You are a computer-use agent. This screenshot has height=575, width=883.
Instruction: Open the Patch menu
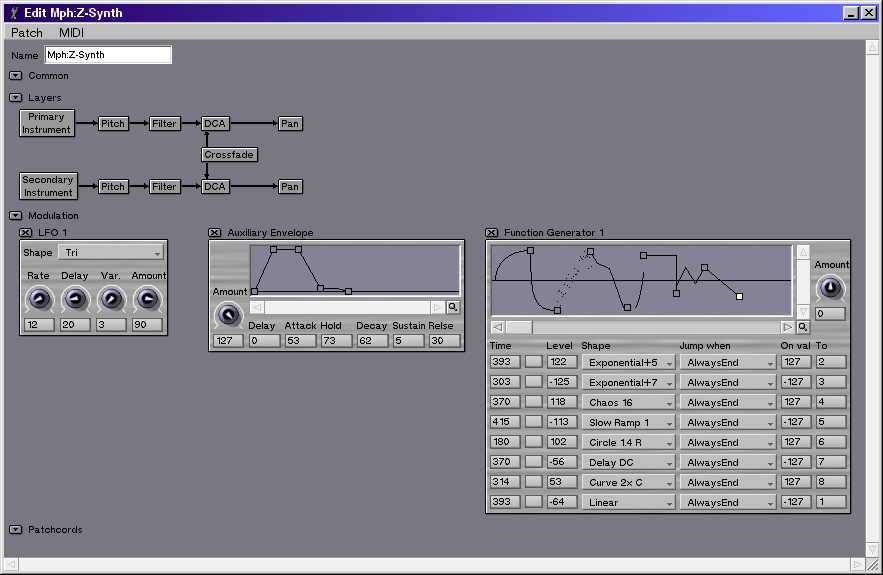click(27, 33)
